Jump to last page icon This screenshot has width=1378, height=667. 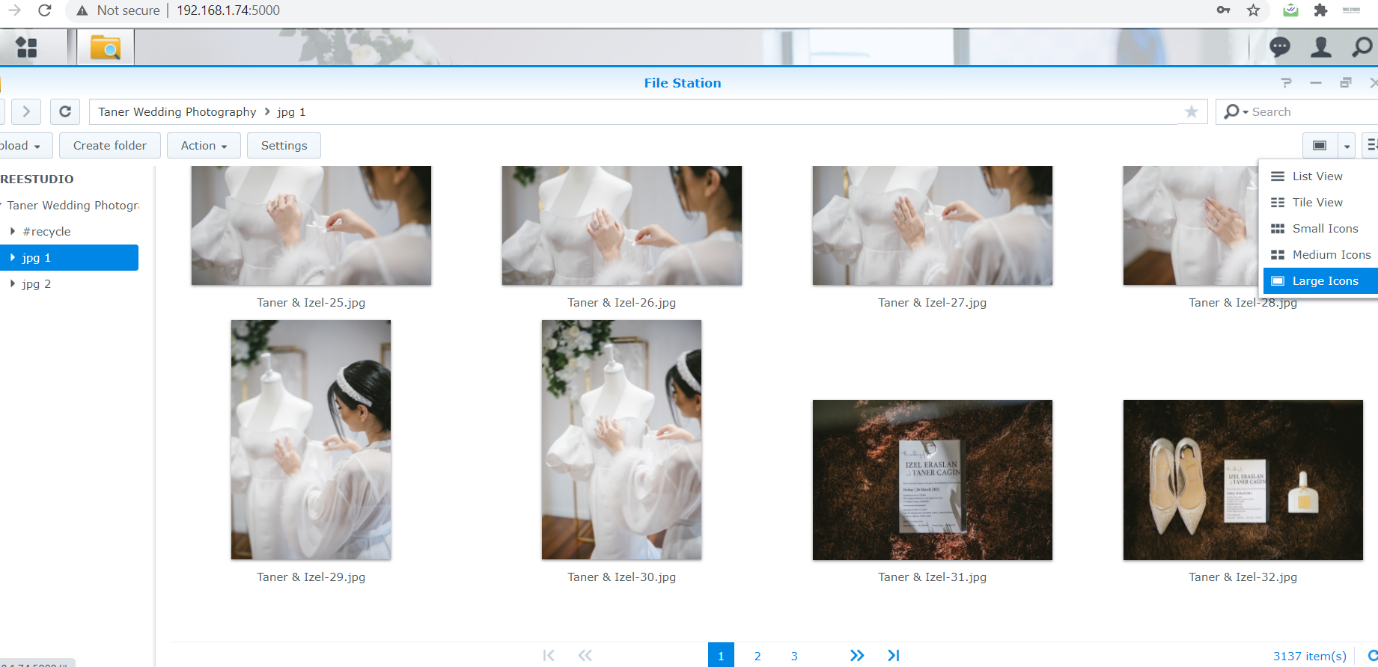tap(893, 655)
